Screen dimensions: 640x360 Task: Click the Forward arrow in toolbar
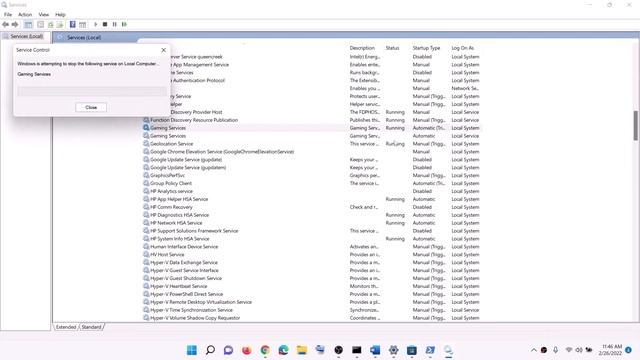pyautogui.click(x=15, y=24)
